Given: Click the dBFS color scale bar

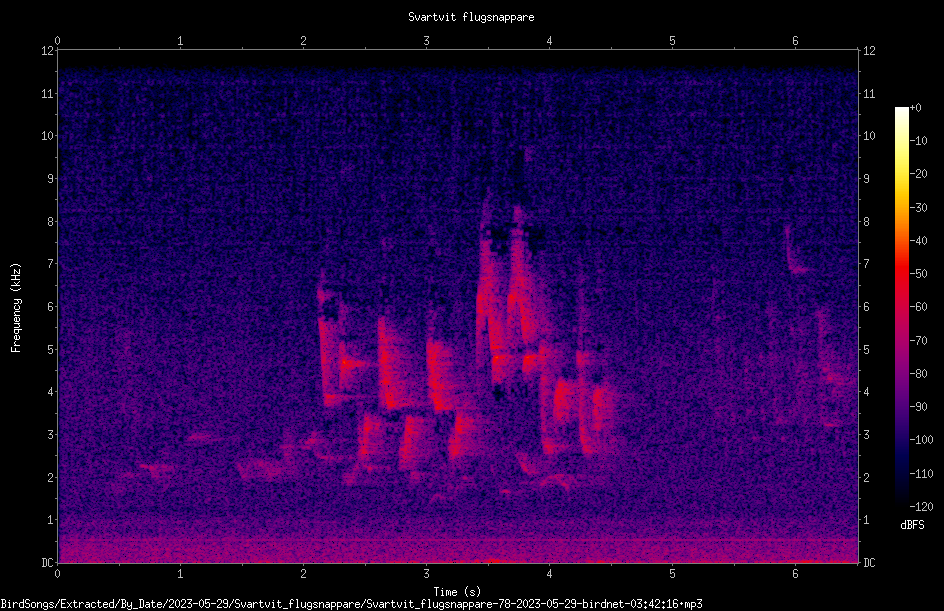Looking at the screenshot, I should [x=901, y=306].
